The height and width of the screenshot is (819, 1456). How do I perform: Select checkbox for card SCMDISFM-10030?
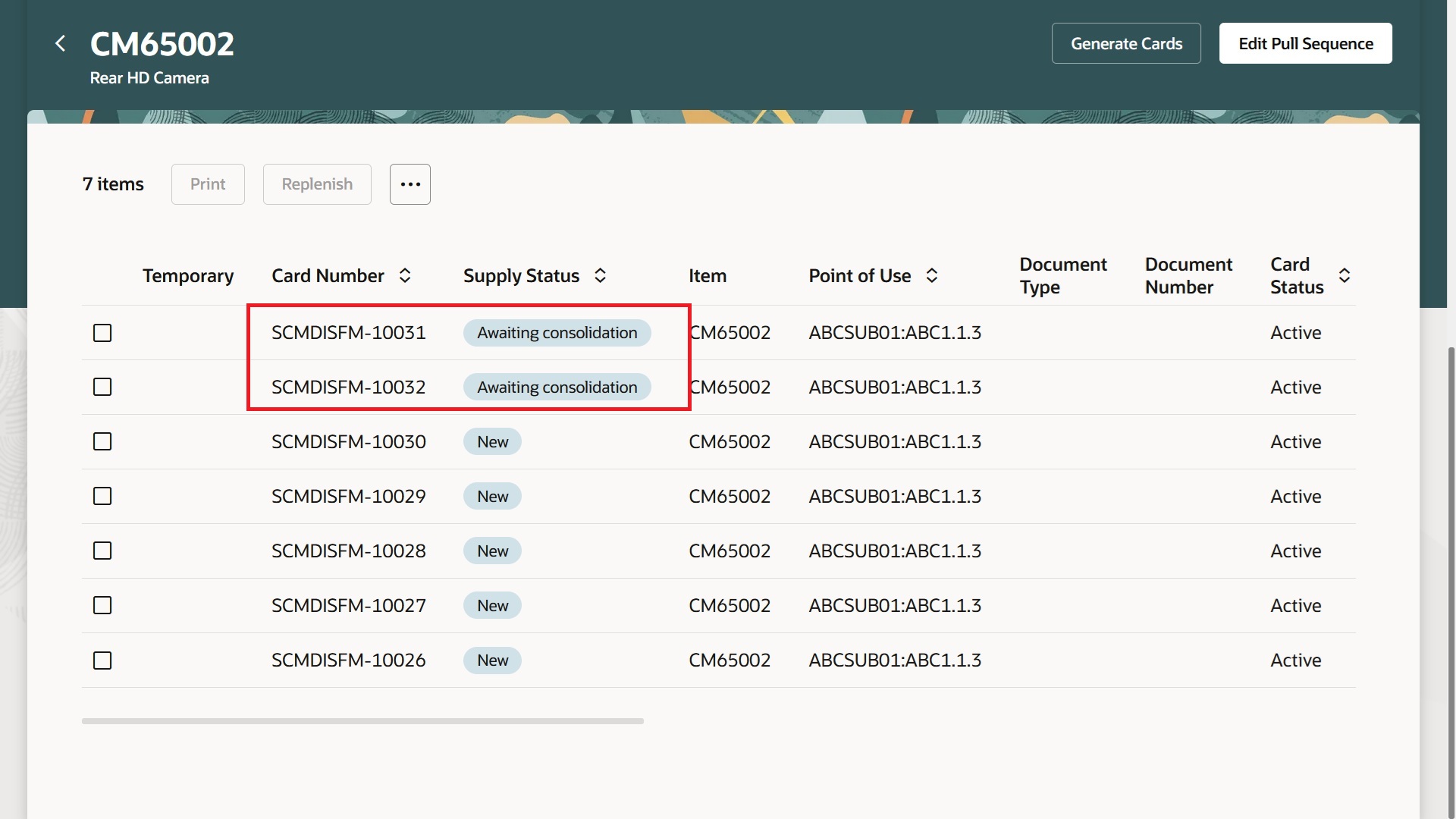pyautogui.click(x=102, y=442)
